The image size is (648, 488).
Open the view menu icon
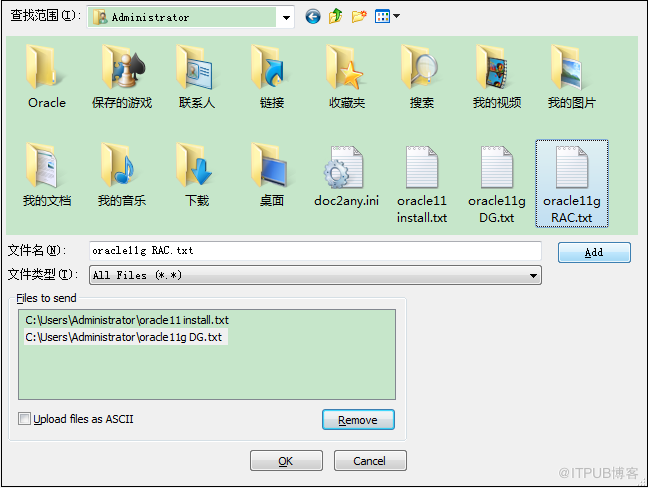coord(382,17)
